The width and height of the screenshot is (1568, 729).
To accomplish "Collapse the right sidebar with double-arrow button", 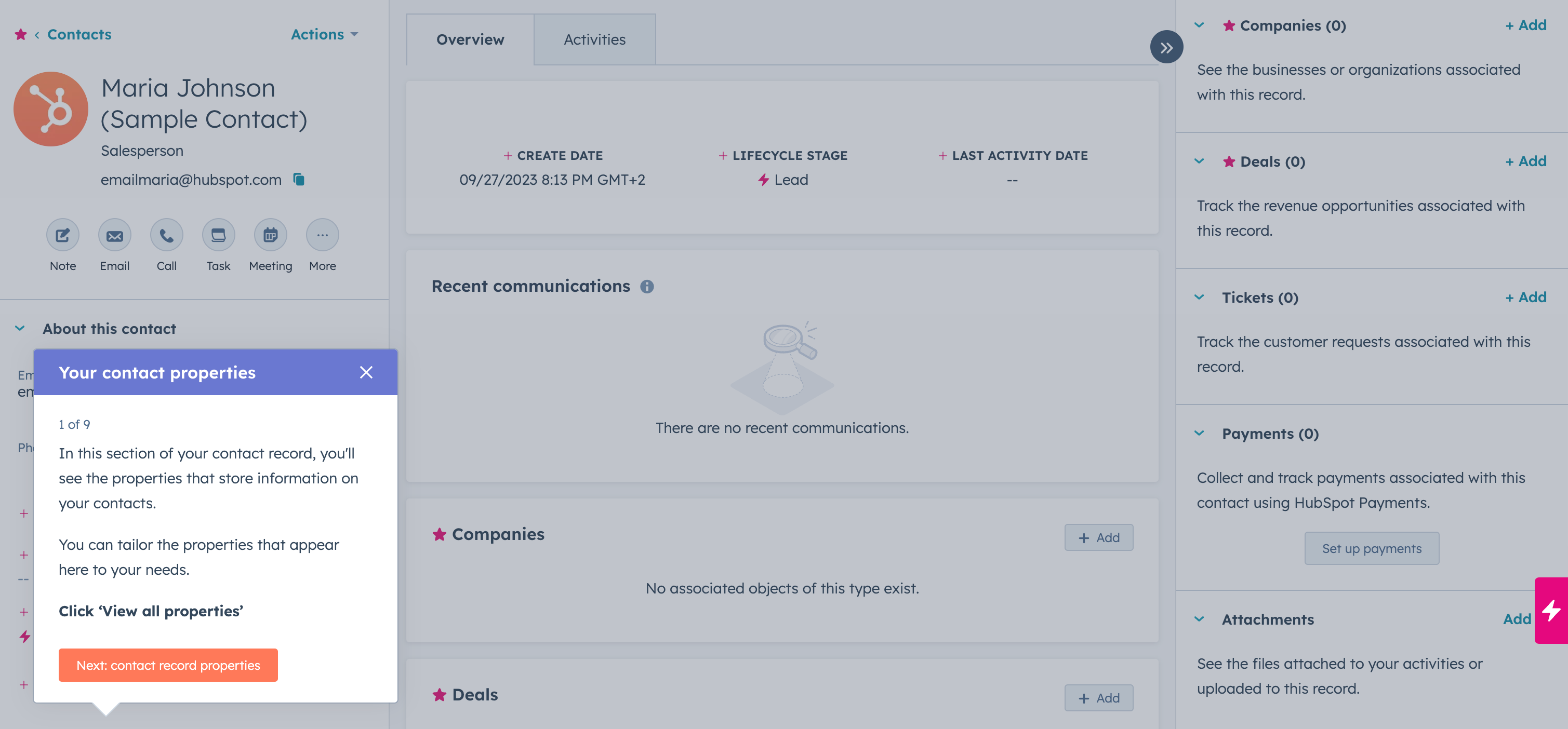I will tap(1166, 47).
